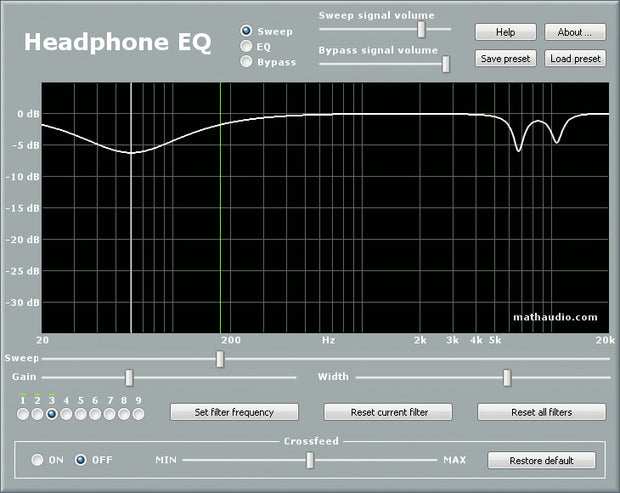Viewport: 620px width, 493px height.
Task: Click the white filter frequency line in graph
Action: pyautogui.click(x=131, y=208)
